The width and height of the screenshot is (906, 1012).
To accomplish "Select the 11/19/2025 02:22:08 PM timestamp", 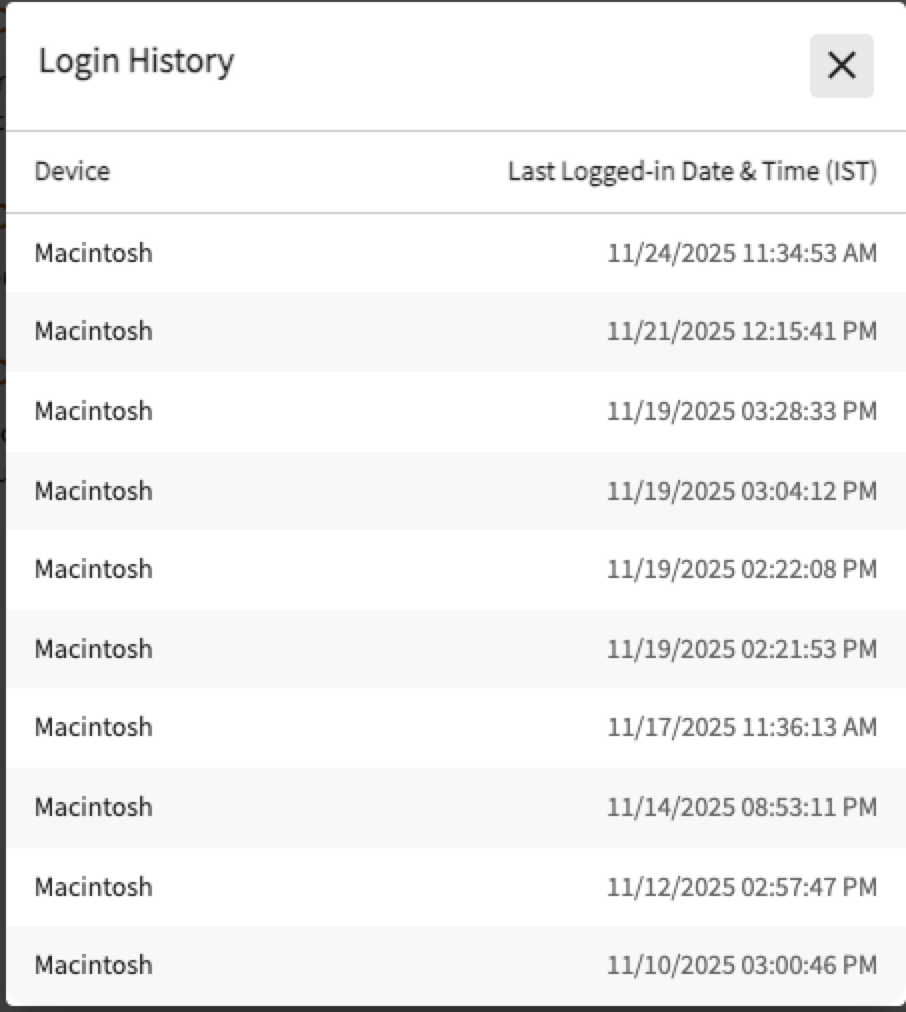I will coord(741,569).
